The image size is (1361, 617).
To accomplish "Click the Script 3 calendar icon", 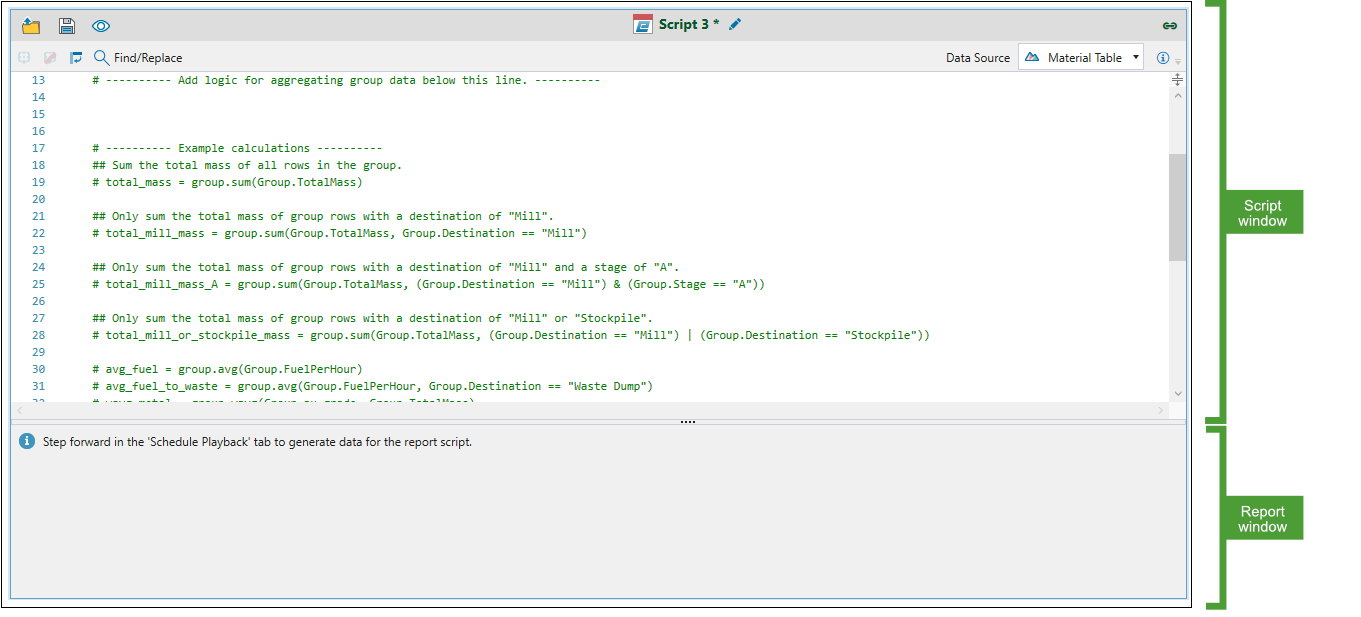I will [643, 25].
